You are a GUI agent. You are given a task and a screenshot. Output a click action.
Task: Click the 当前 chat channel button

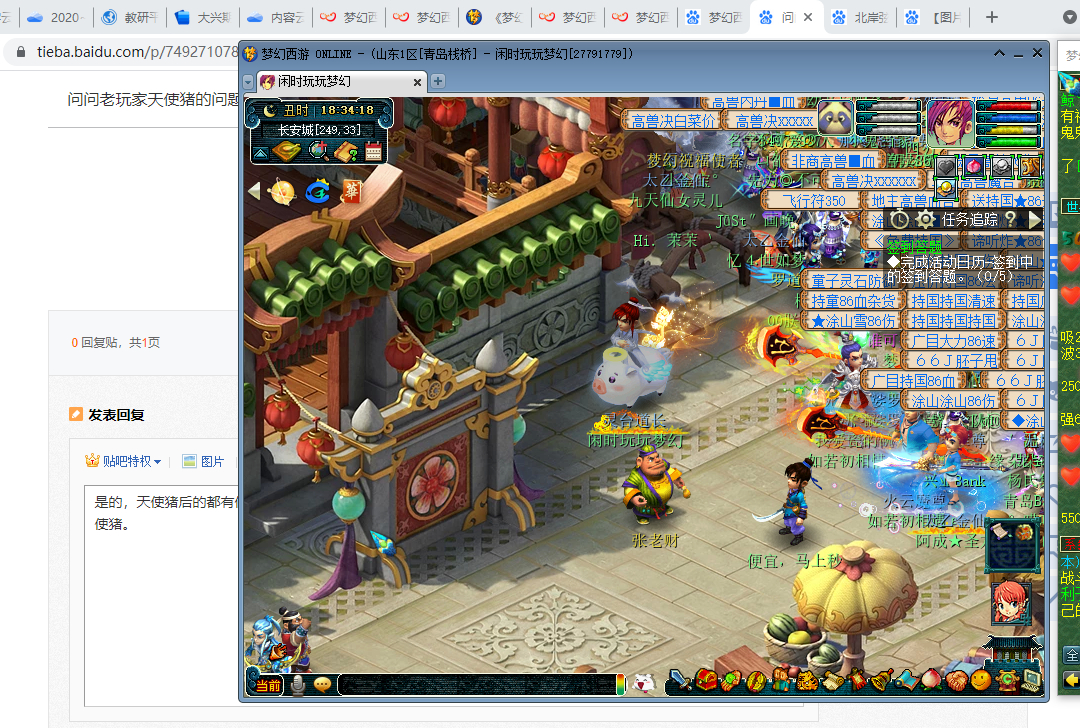[x=269, y=685]
